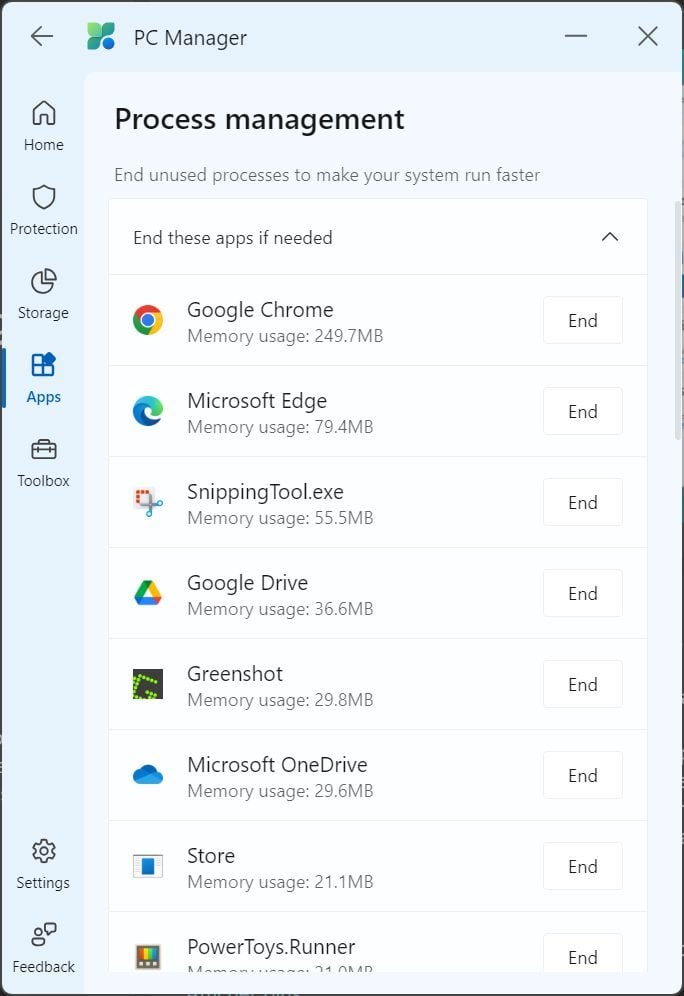Click the Microsoft OneDrive name text
The width and height of the screenshot is (684, 996).
point(278,765)
